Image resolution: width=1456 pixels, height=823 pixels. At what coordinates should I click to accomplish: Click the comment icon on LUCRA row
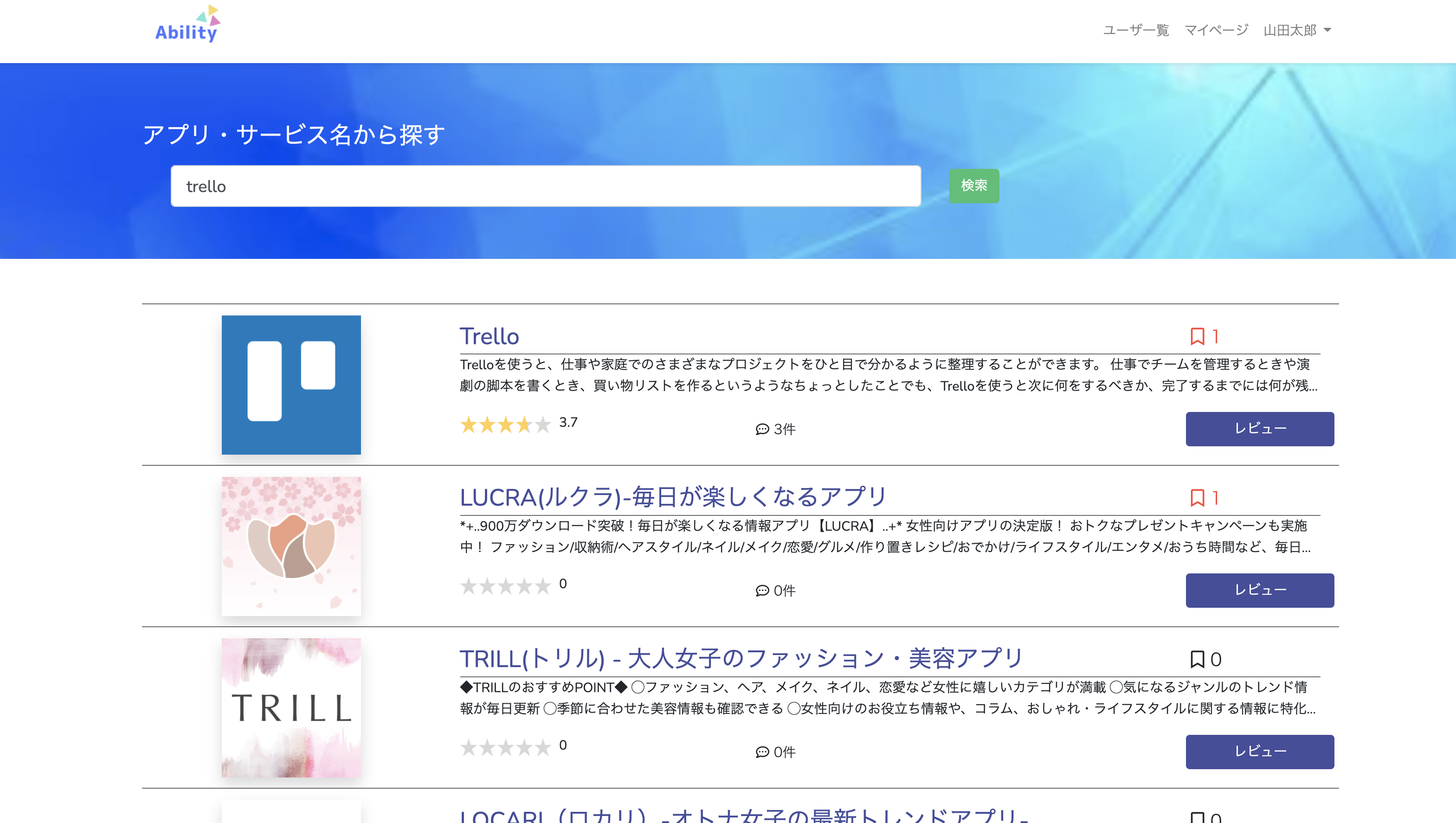point(762,591)
